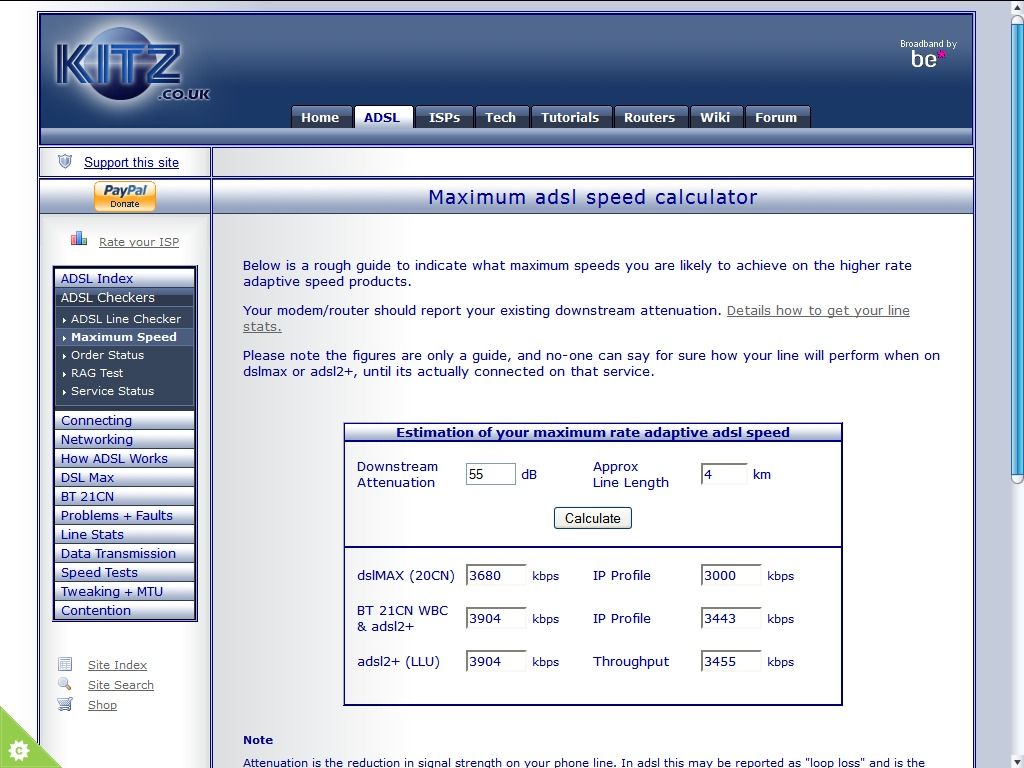
Task: Click the PayPal Donate button
Action: (x=125, y=196)
